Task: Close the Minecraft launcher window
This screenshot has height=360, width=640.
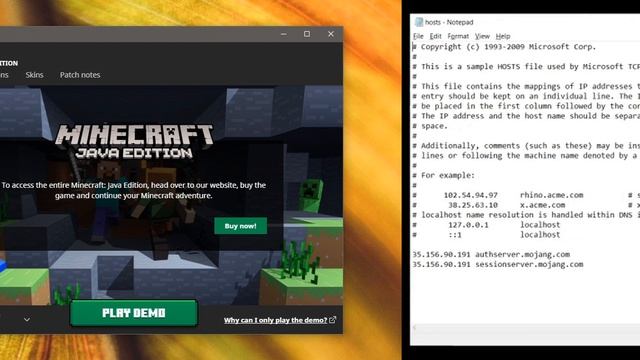Action: (331, 34)
